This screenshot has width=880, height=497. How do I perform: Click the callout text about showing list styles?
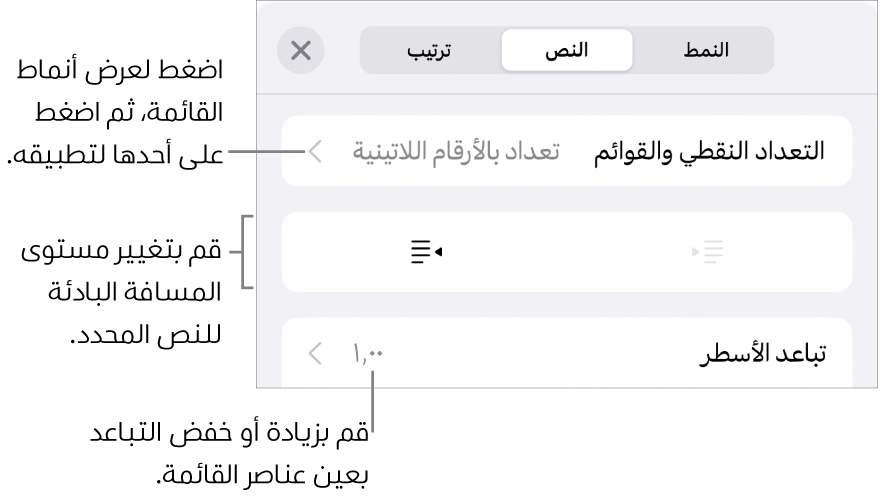115,114
